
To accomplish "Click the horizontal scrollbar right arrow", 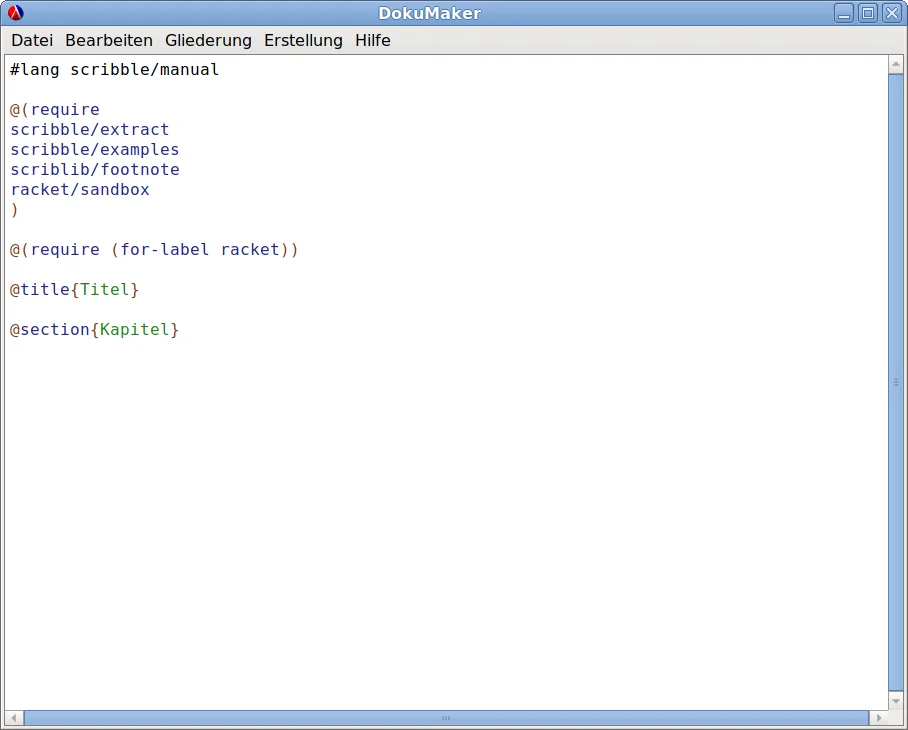I will pos(878,718).
